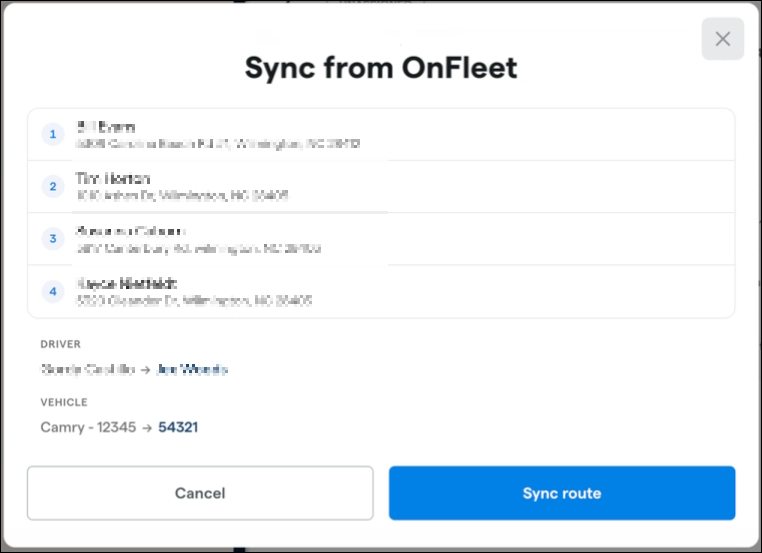Click the DRIVER section label
Viewport: 762px width, 553px height.
pos(61,344)
